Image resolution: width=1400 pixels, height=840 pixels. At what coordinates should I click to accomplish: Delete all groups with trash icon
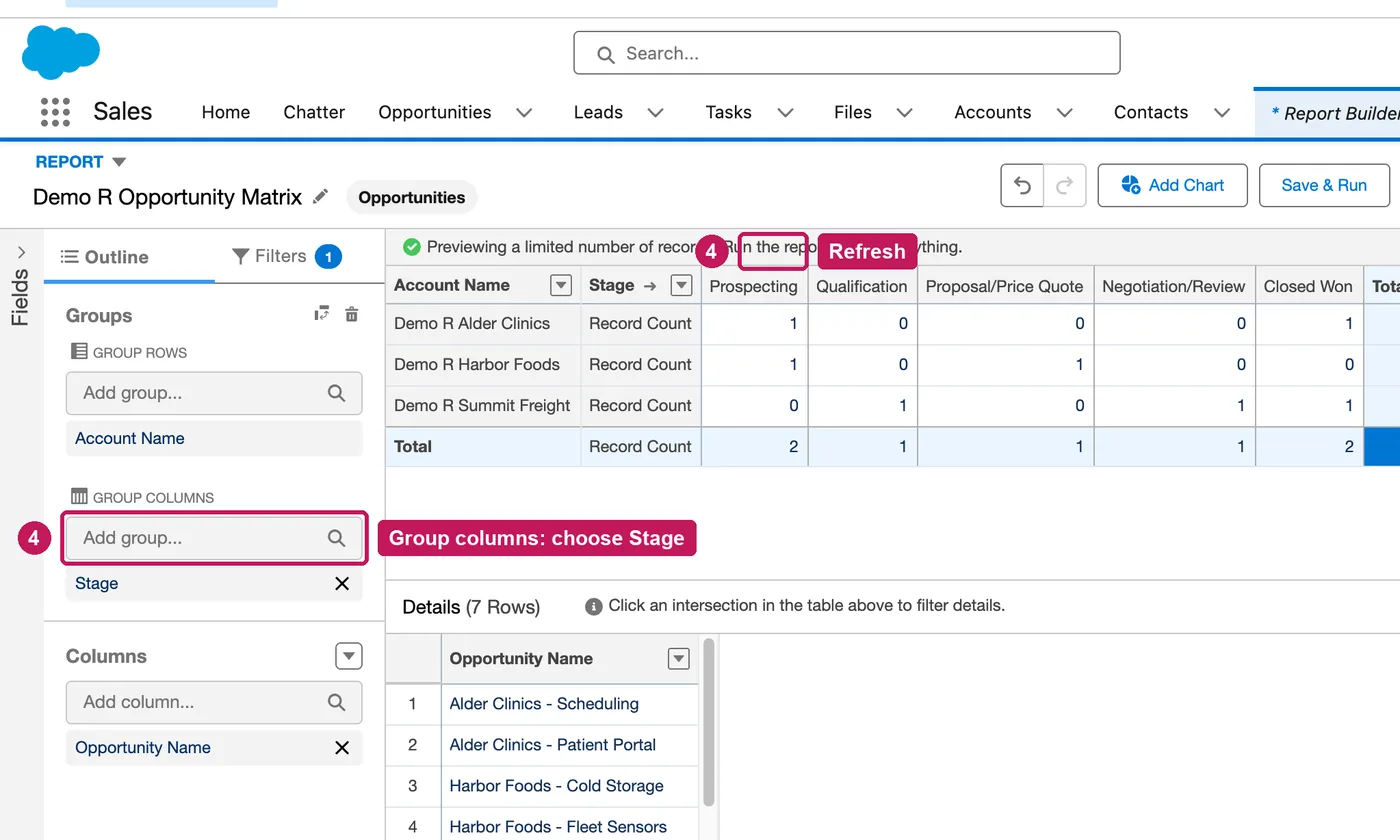pyautogui.click(x=351, y=314)
